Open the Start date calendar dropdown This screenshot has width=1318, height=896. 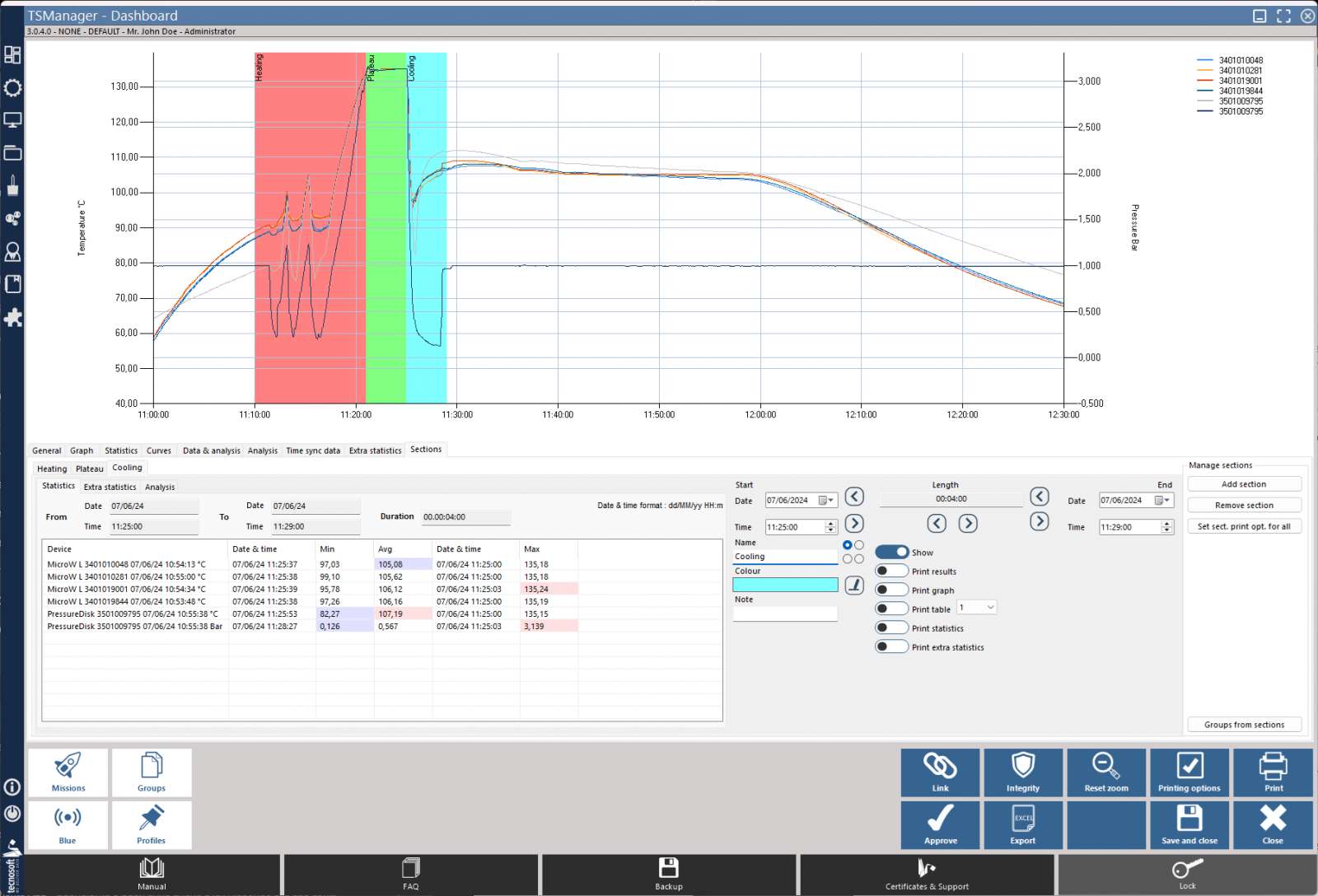point(830,500)
